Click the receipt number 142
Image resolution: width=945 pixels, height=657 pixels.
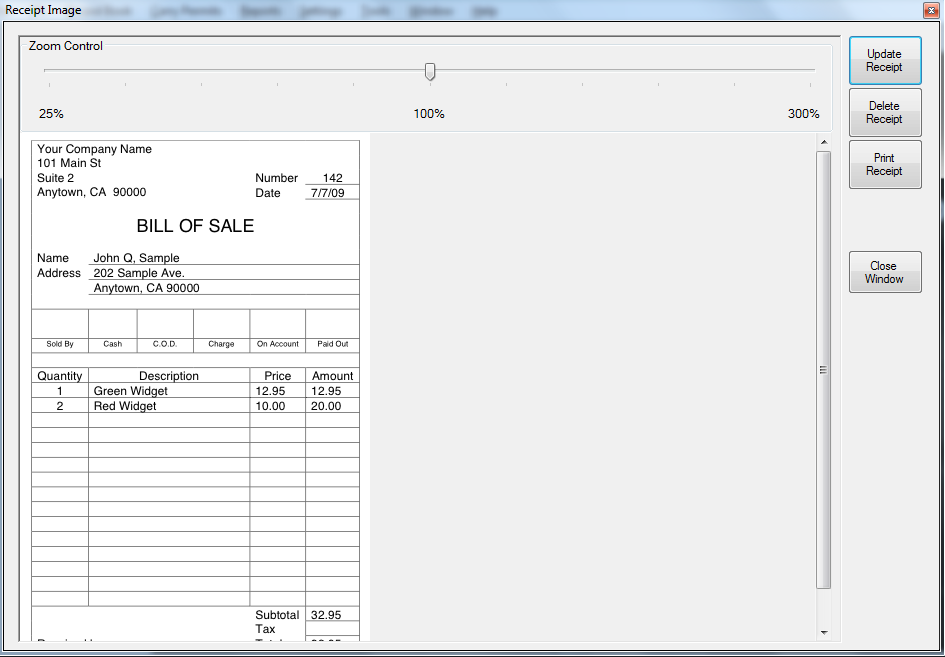(333, 178)
